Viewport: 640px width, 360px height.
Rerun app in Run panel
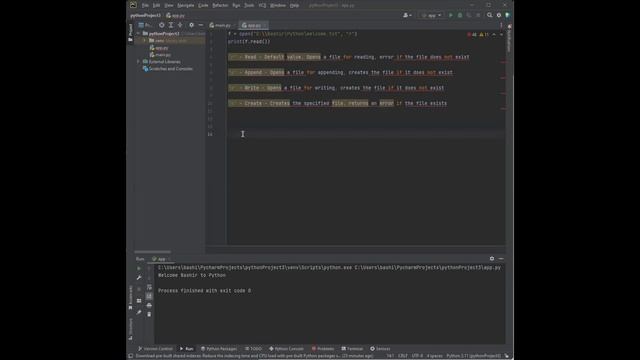coord(139,268)
